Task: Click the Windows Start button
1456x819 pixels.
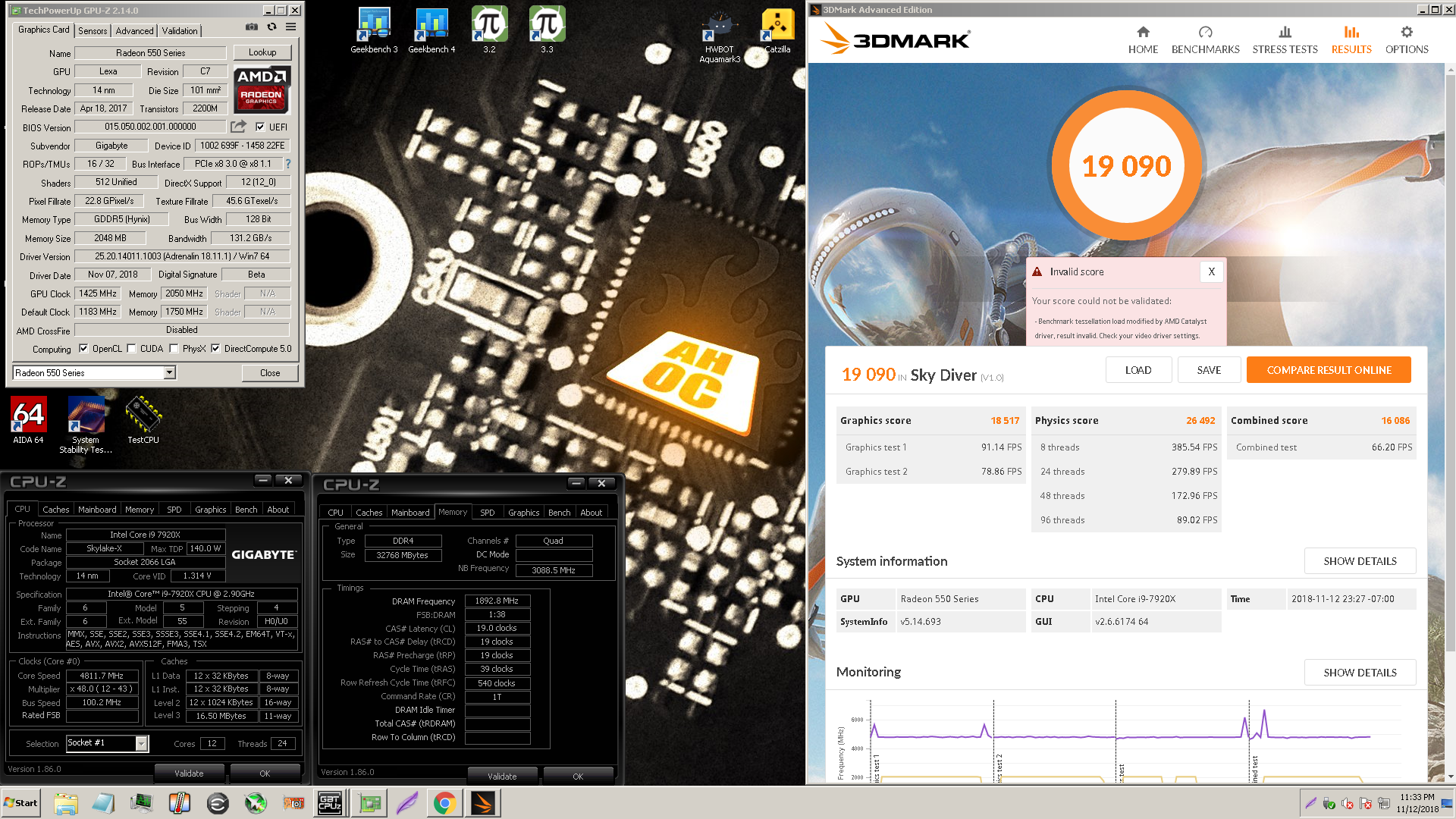Action: click(x=21, y=803)
